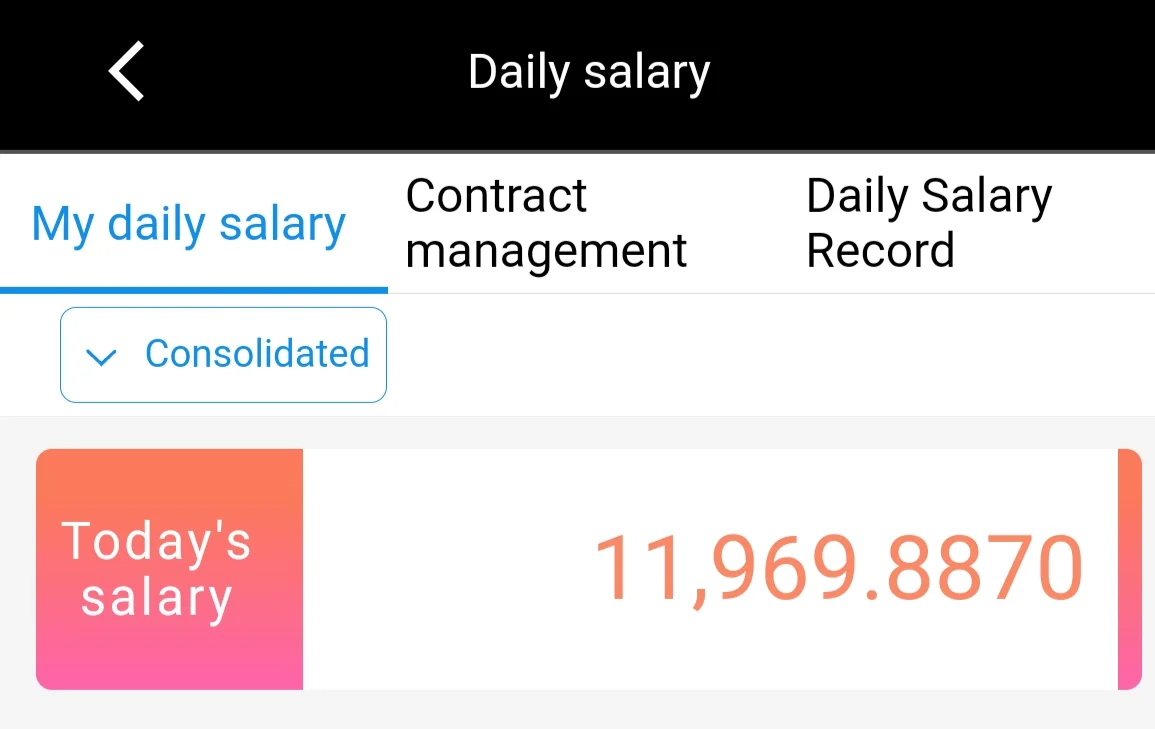Click the Today's salary gradient label
The height and width of the screenshot is (729, 1155).
point(169,569)
